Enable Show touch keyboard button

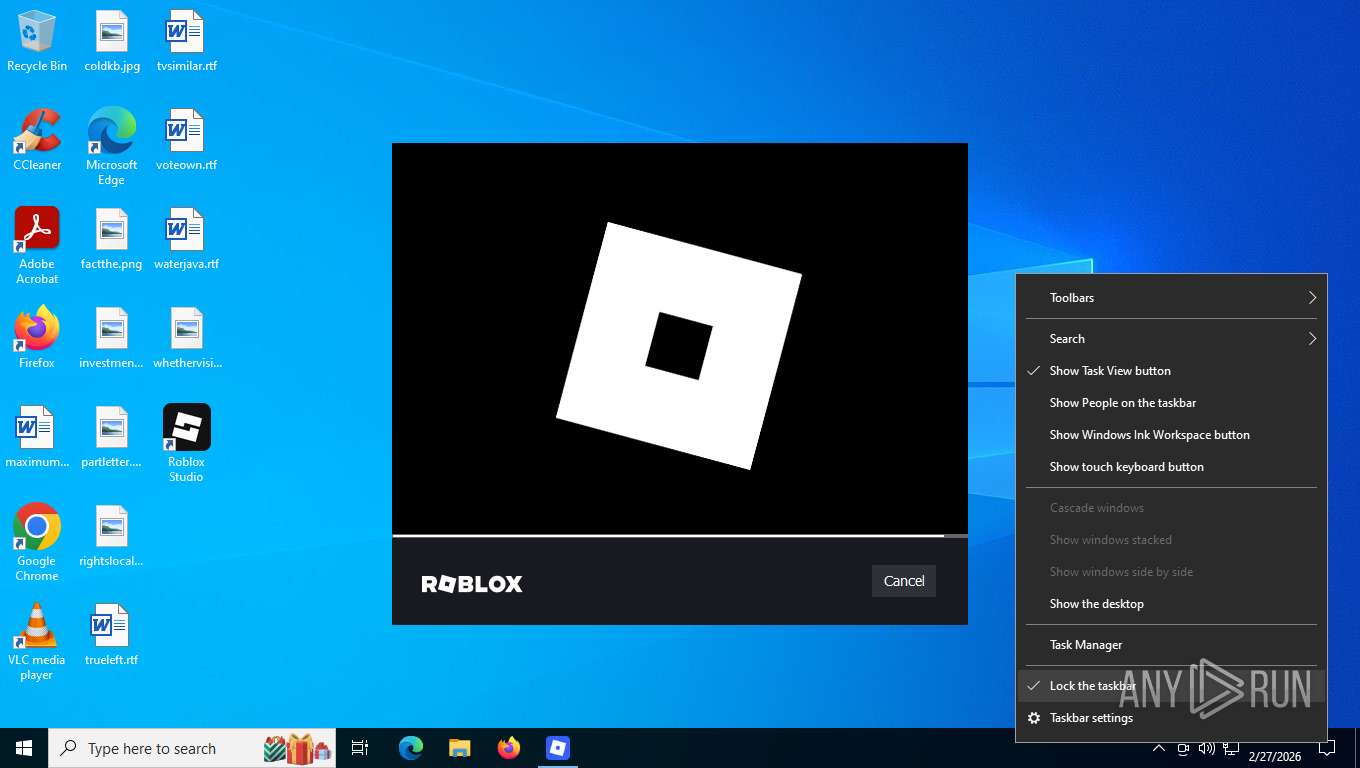click(1171, 467)
